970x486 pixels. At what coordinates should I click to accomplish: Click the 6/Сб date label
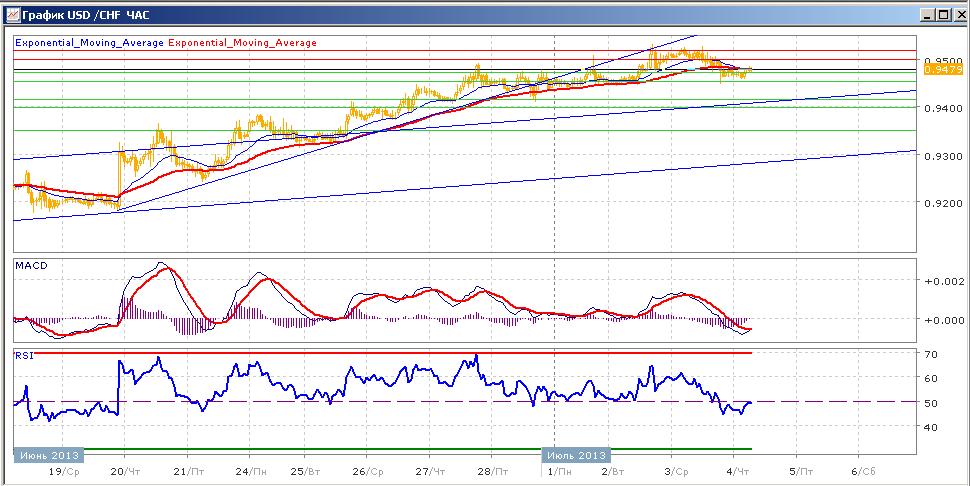tap(862, 471)
